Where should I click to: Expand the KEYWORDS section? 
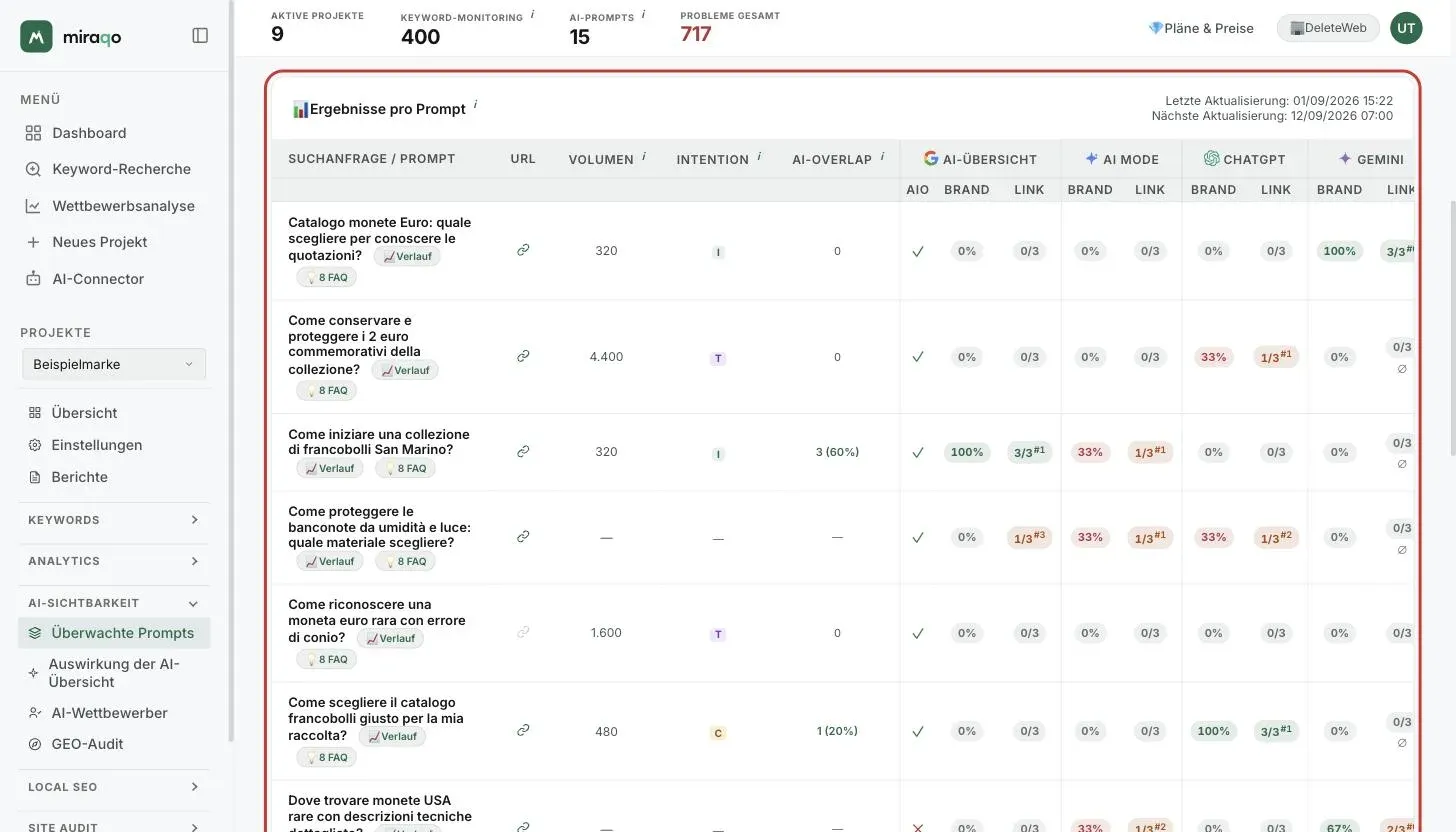coord(114,520)
